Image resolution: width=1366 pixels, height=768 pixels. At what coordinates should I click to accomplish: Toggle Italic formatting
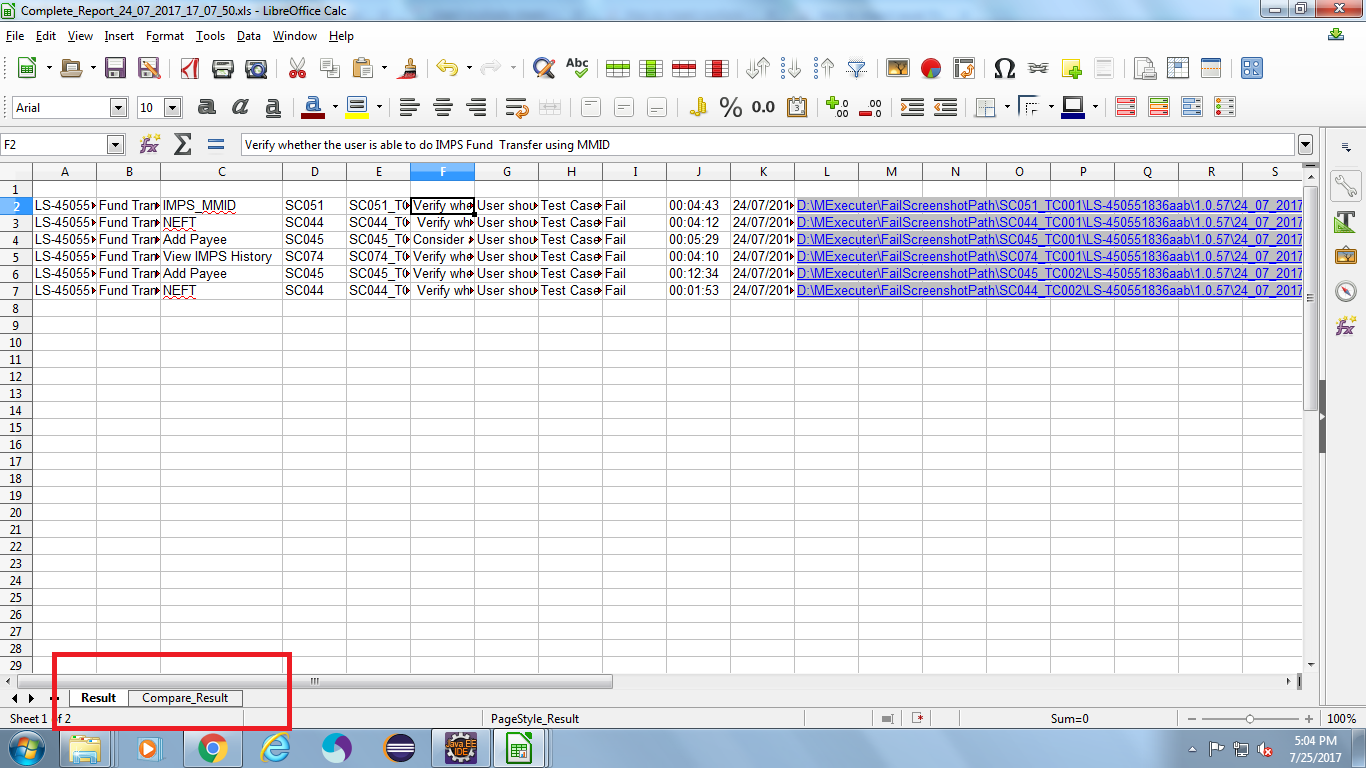pyautogui.click(x=240, y=107)
